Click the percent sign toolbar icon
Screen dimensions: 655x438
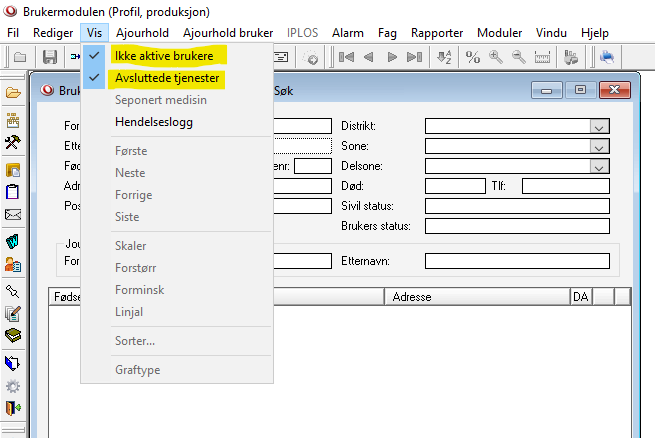click(x=473, y=57)
